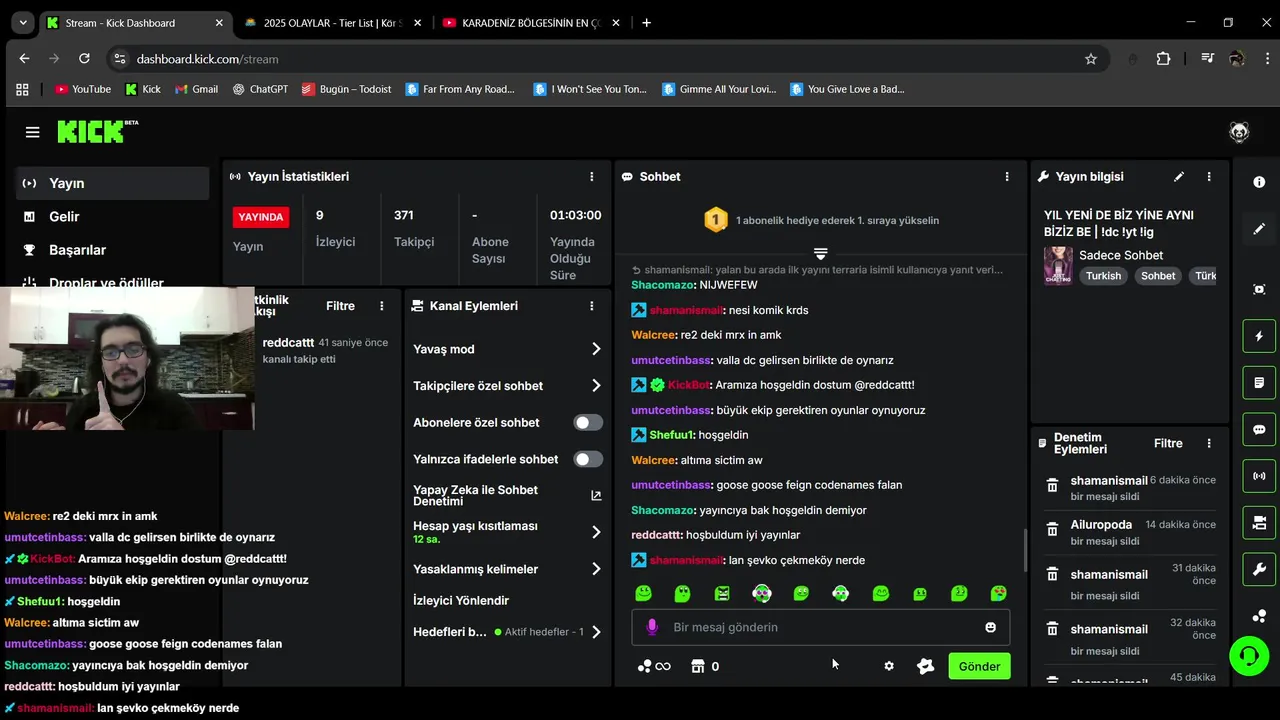Click the Kick logo

97,131
